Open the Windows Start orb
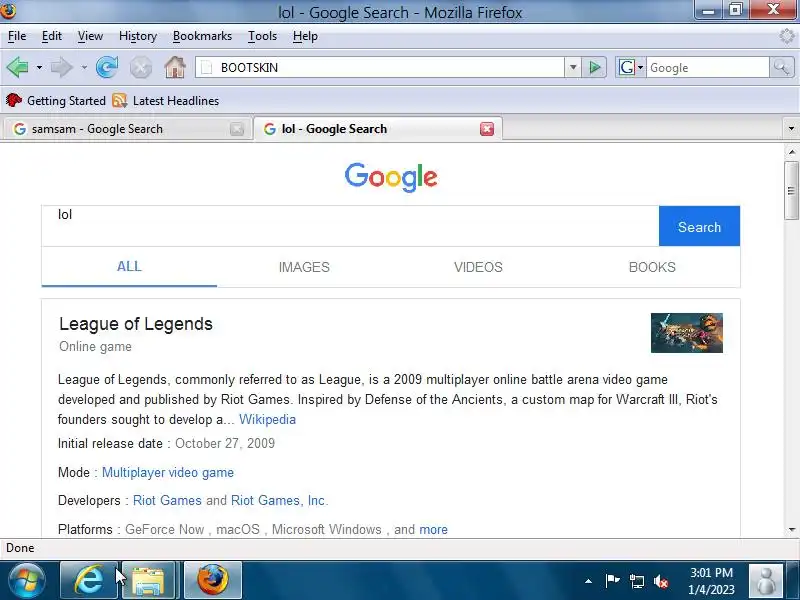This screenshot has width=800, height=600. 26,581
